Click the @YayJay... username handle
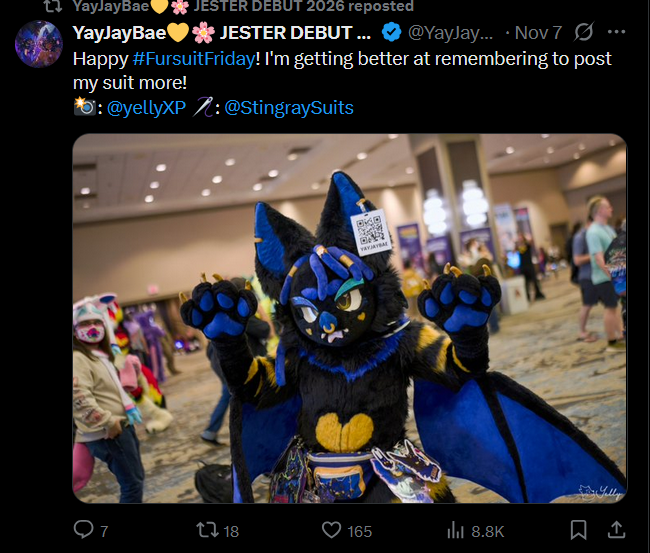Image resolution: width=650 pixels, height=553 pixels. tap(451, 33)
